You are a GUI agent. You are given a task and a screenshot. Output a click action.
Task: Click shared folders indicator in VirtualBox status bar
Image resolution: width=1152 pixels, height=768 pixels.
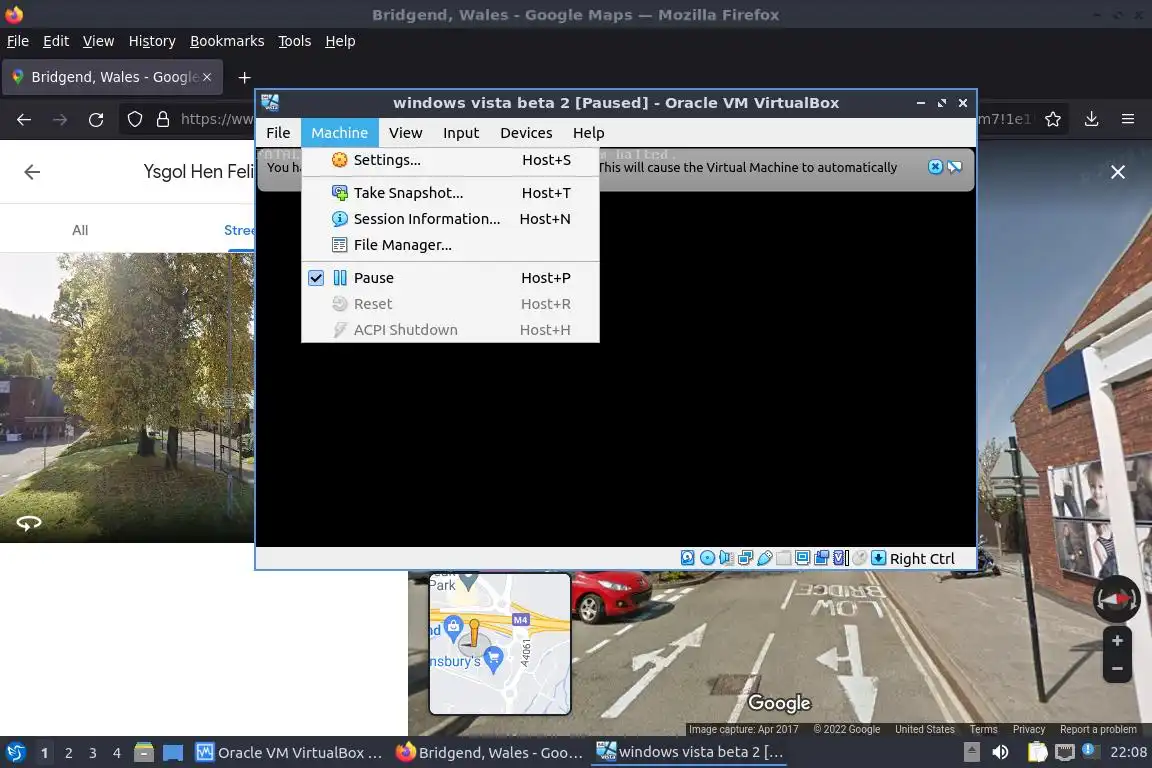pyautogui.click(x=784, y=558)
